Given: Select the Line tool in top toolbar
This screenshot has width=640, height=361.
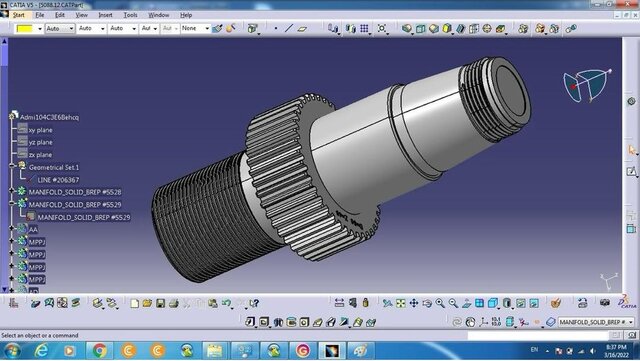Looking at the screenshot, I should (x=289, y=28).
